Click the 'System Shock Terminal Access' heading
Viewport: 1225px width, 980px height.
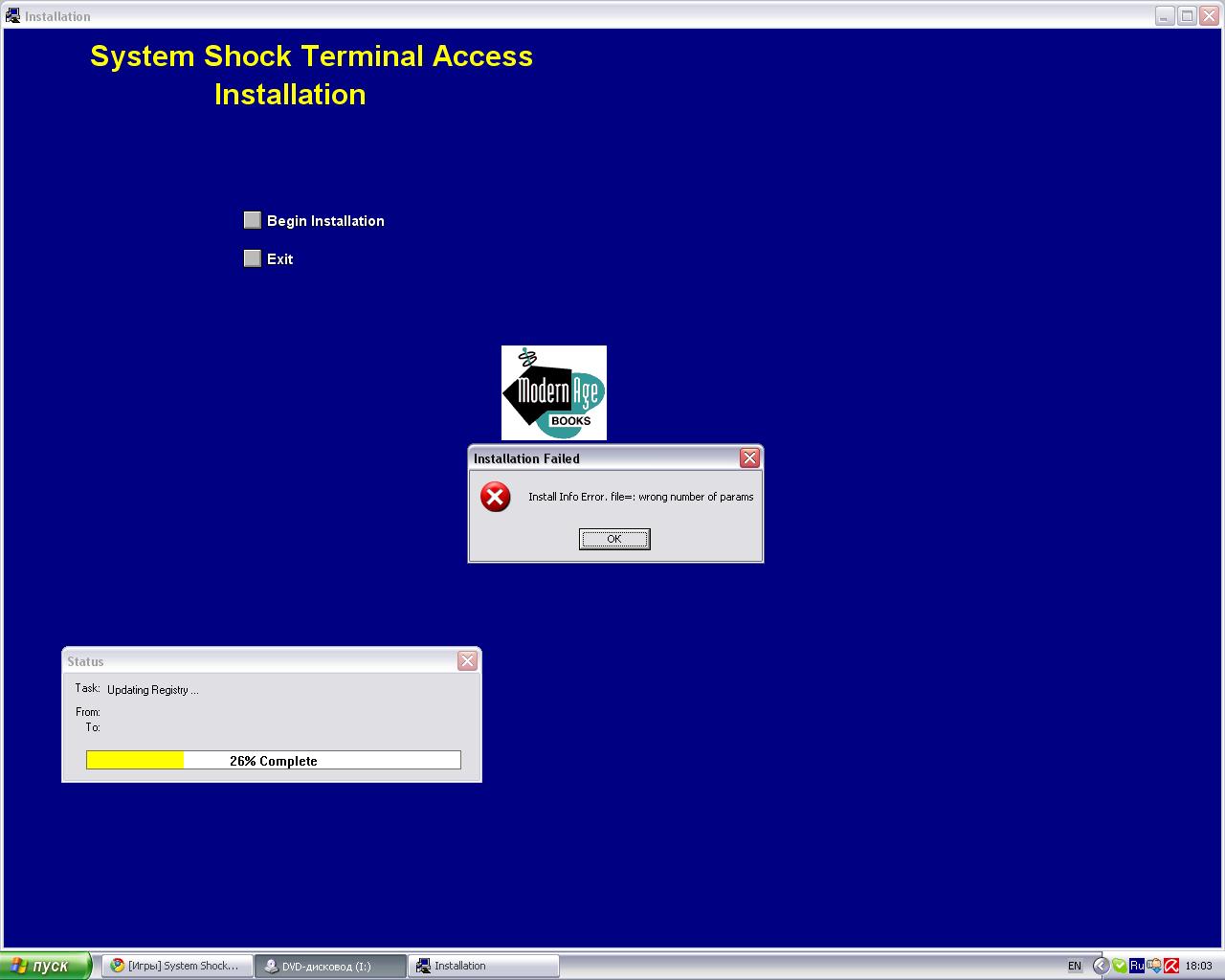[312, 56]
